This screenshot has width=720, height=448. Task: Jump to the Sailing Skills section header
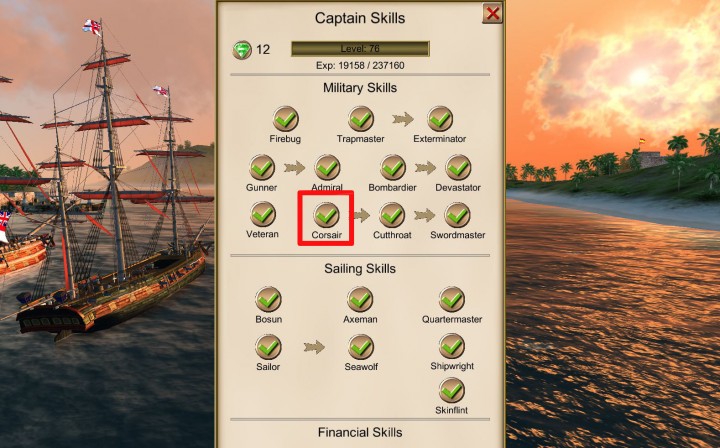(x=360, y=269)
